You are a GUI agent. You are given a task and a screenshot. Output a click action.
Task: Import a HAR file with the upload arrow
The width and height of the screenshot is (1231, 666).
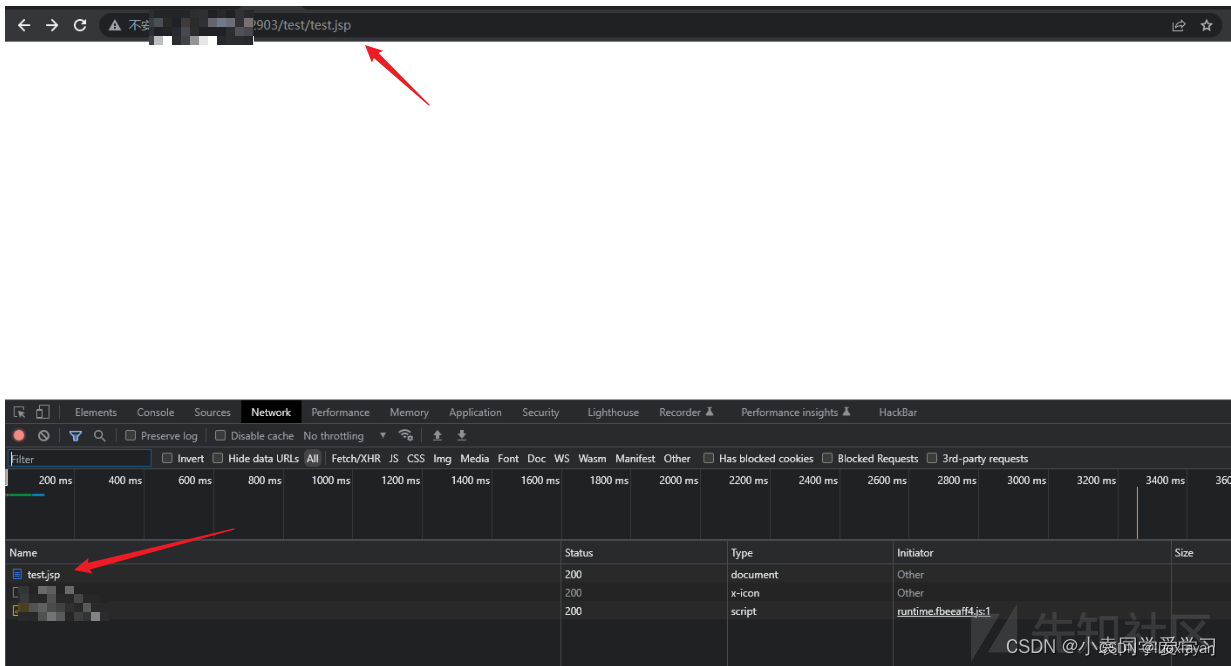pos(437,436)
